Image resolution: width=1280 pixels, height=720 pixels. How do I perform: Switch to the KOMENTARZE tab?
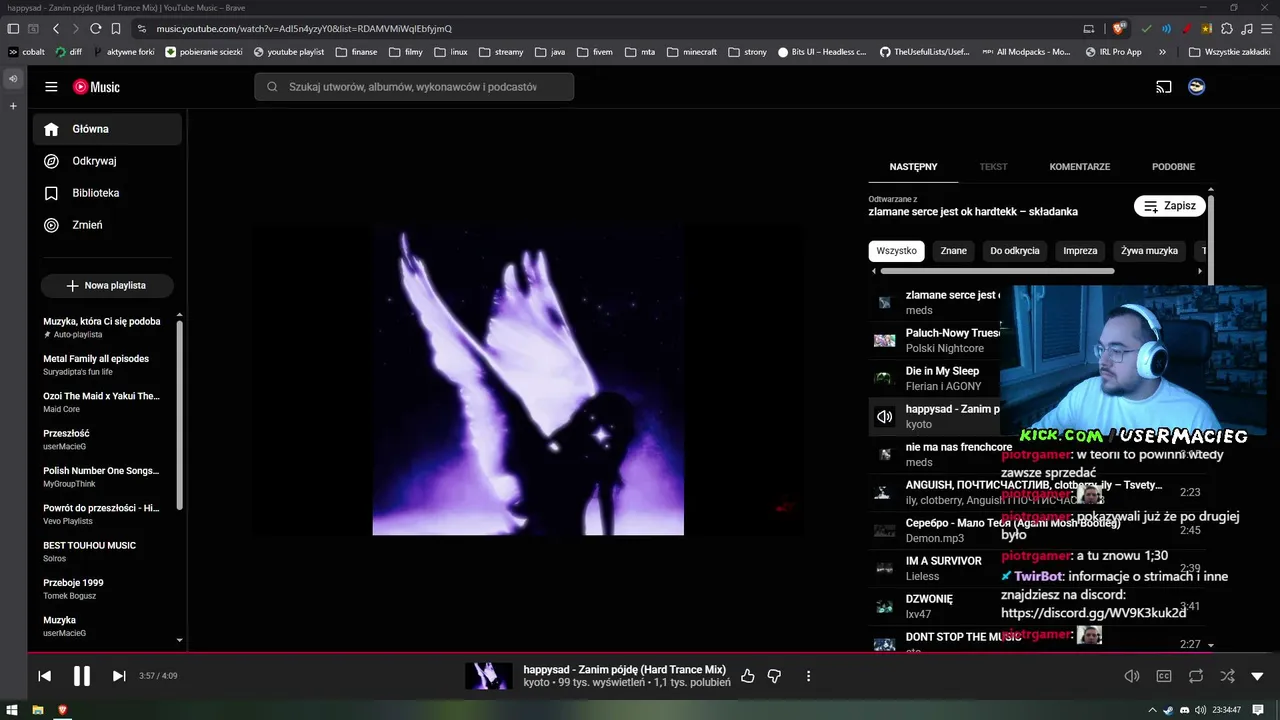1080,167
